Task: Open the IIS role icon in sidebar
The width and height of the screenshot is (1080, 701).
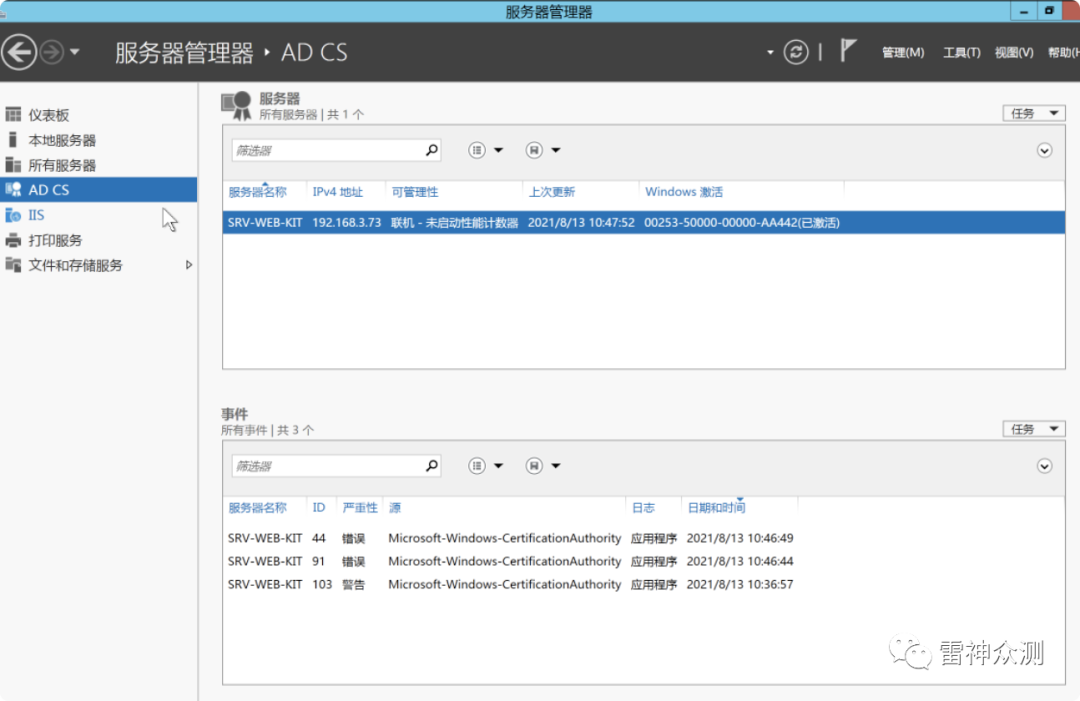Action: click(x=13, y=215)
